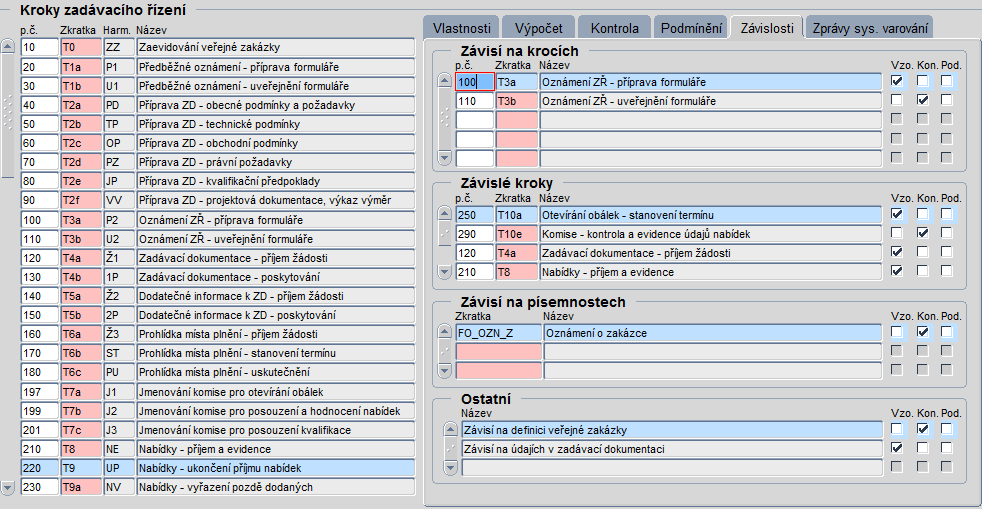Click the up arrow of the main steps list

(x=8, y=47)
